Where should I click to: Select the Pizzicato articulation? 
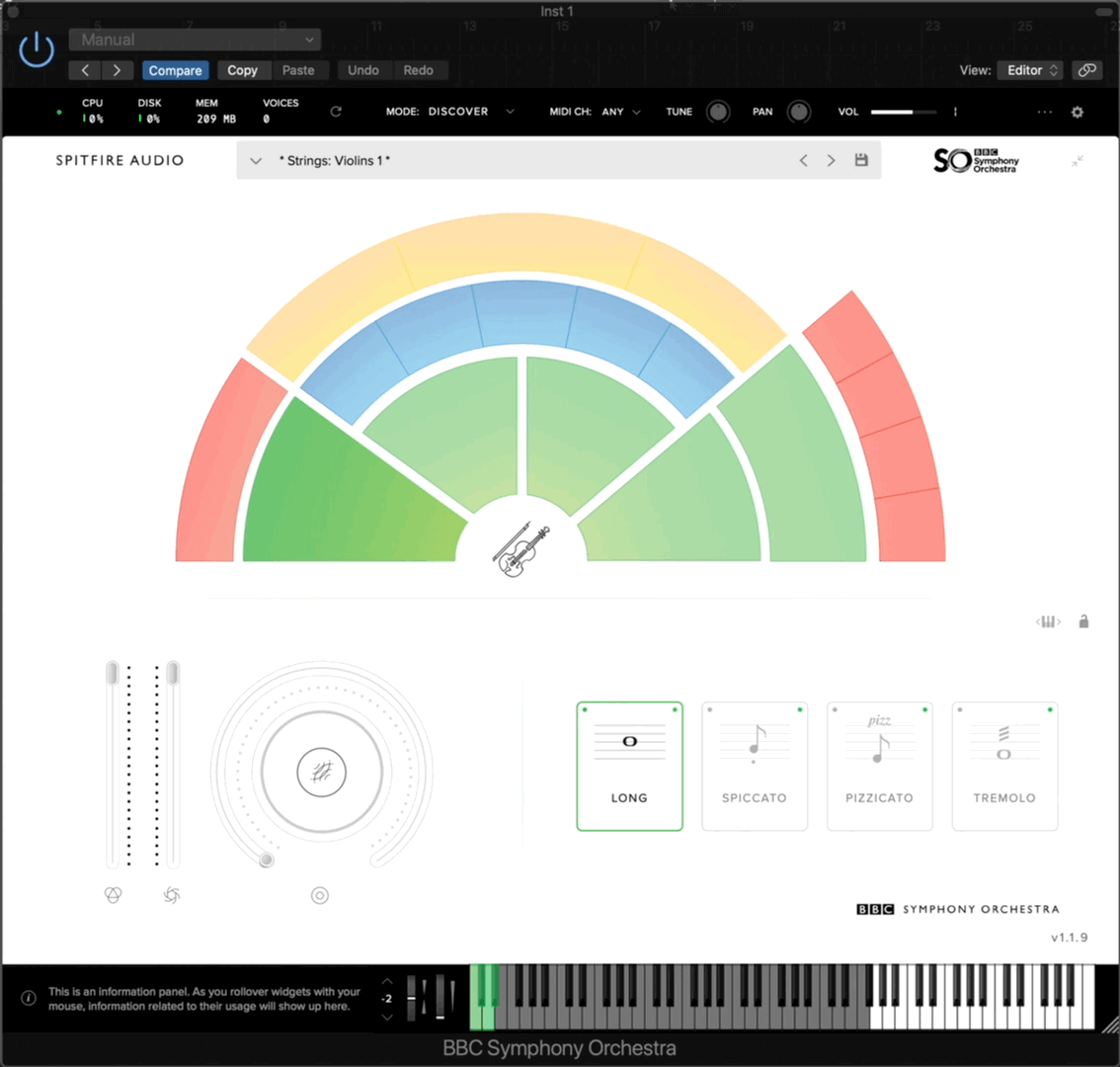879,766
